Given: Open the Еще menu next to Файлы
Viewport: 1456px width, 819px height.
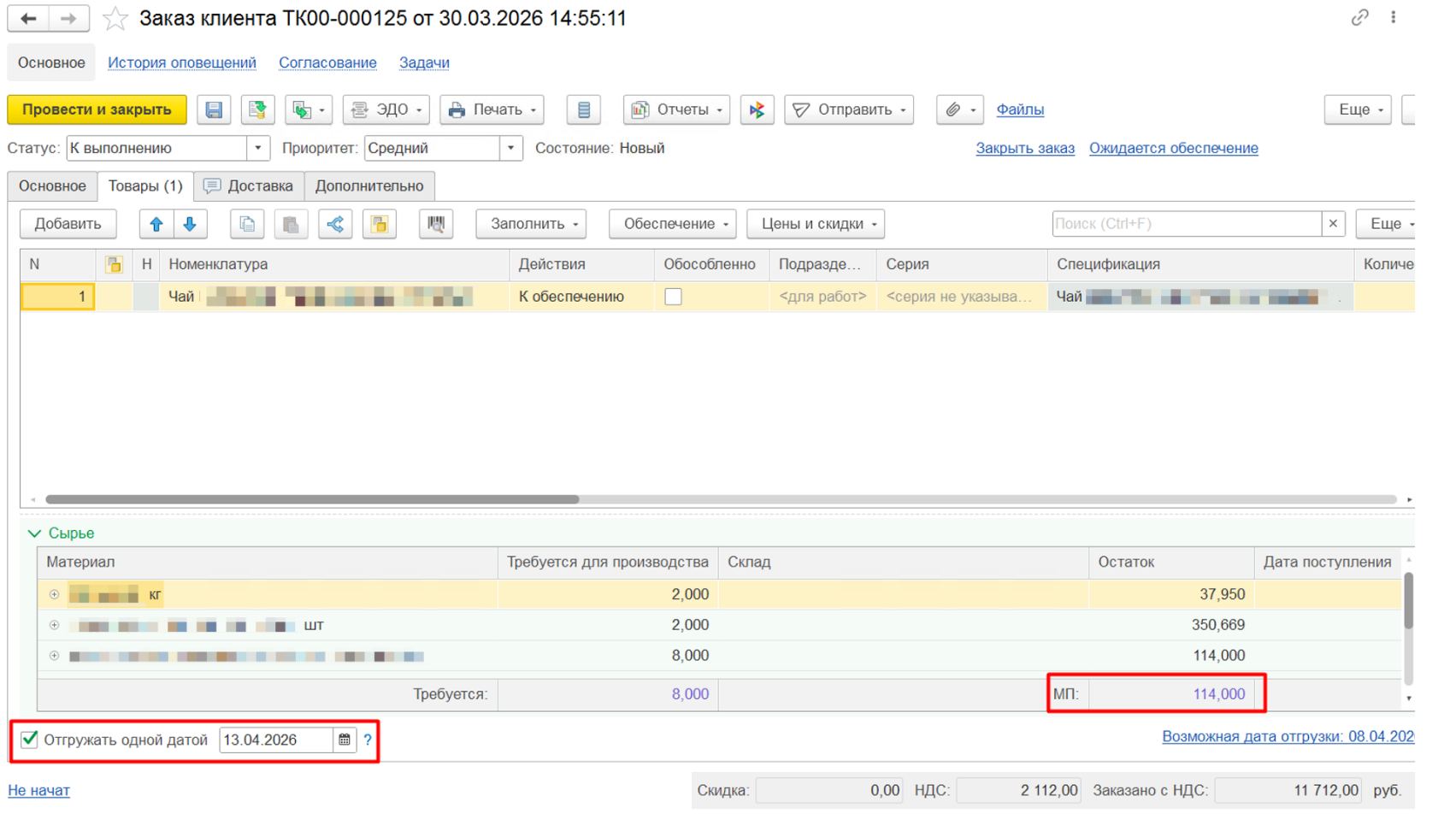Looking at the screenshot, I should (x=1359, y=109).
